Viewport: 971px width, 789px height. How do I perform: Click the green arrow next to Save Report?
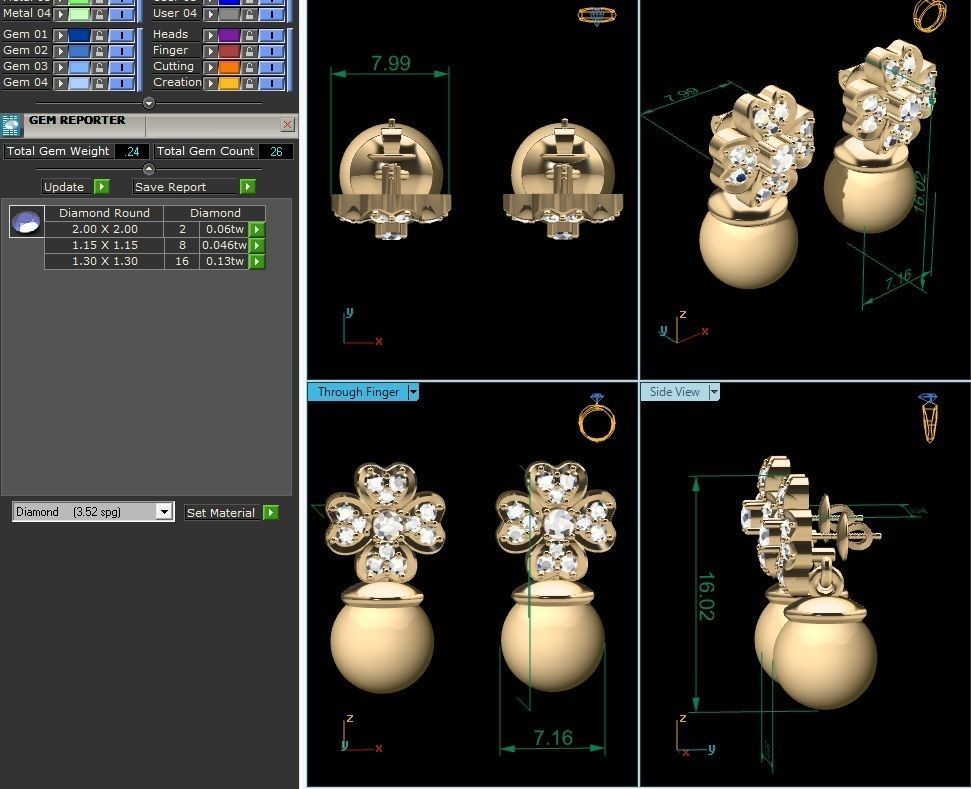click(248, 186)
